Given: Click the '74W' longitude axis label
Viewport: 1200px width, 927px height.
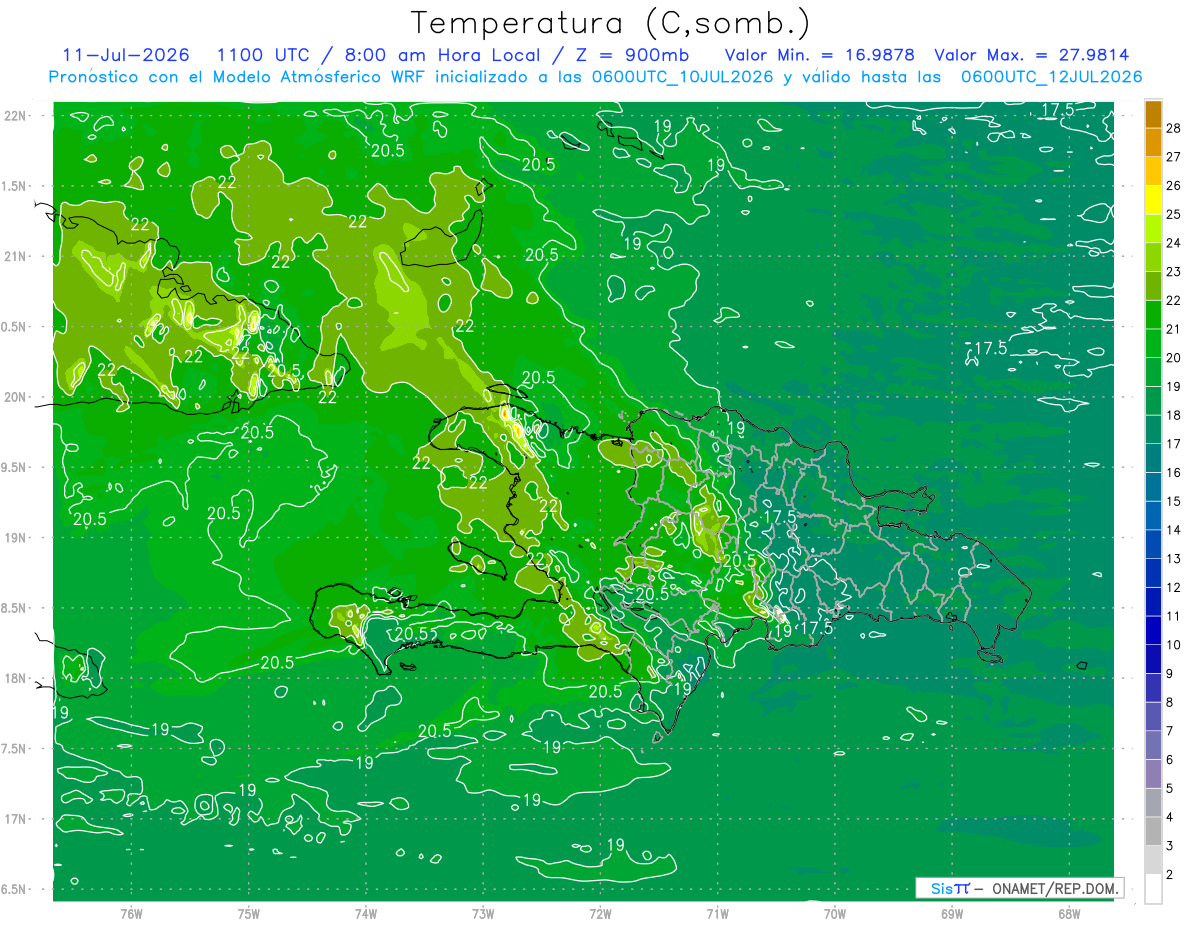Looking at the screenshot, I should click(x=366, y=913).
